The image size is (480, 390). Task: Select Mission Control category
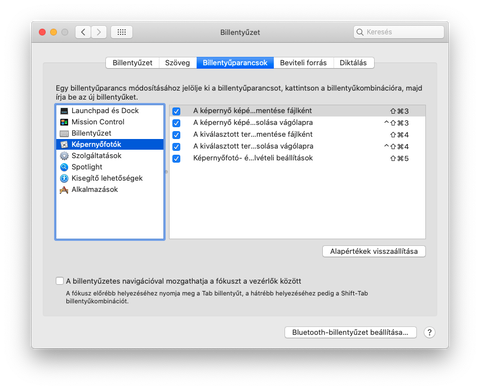click(x=110, y=122)
